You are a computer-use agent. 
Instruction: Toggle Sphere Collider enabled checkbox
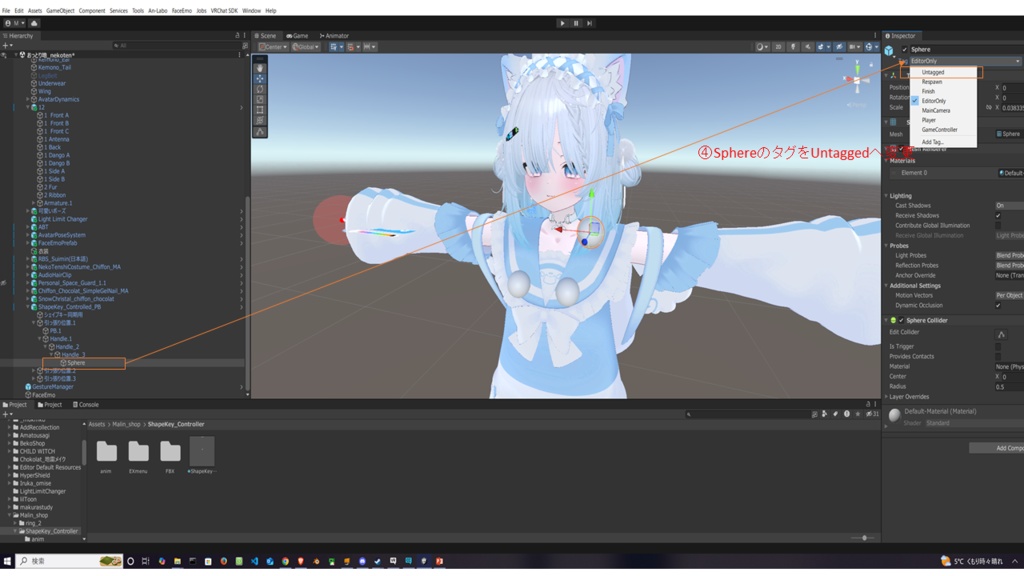click(901, 321)
